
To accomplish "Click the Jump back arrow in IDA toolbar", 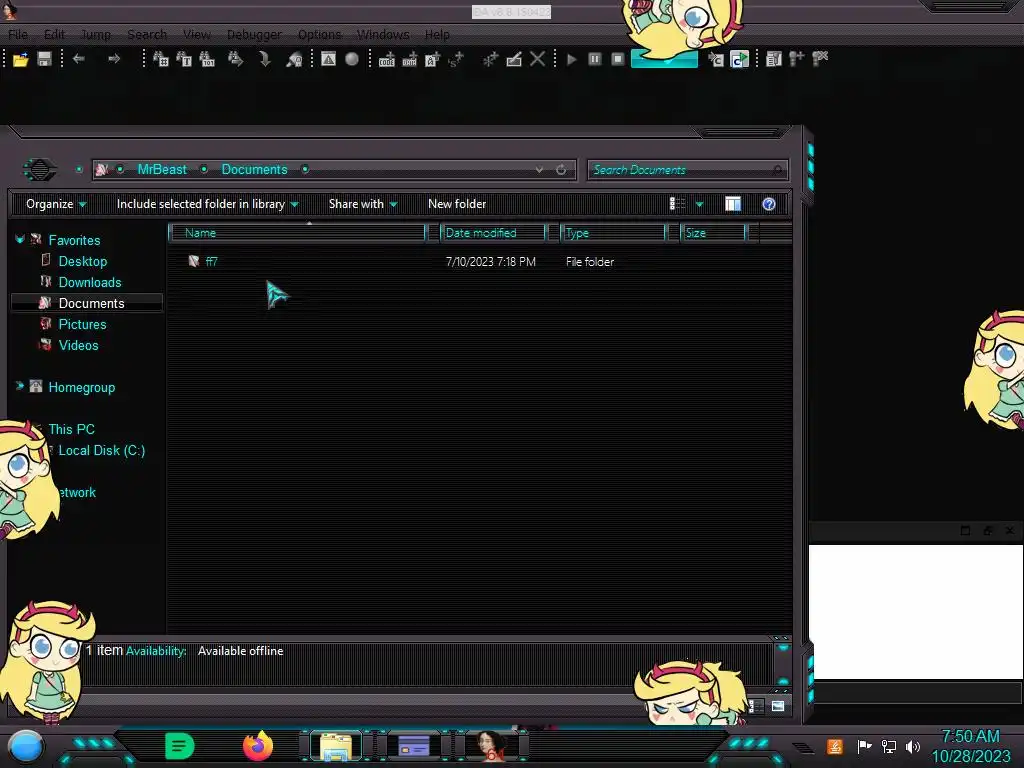I will (x=79, y=59).
